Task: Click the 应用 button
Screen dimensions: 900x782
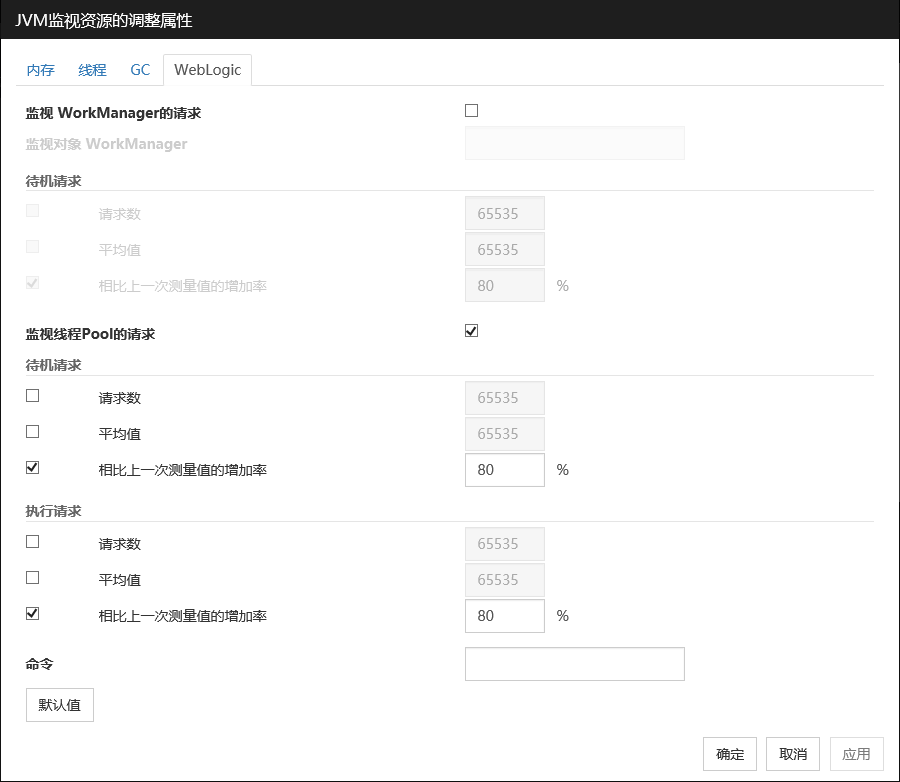Action: tap(856, 754)
